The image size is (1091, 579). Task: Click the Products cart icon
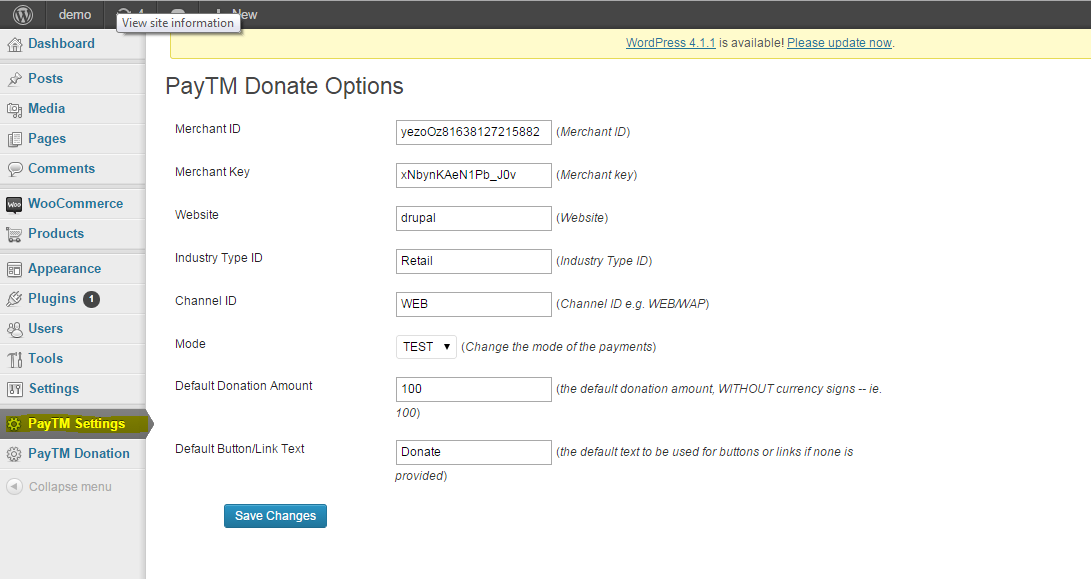coord(14,235)
